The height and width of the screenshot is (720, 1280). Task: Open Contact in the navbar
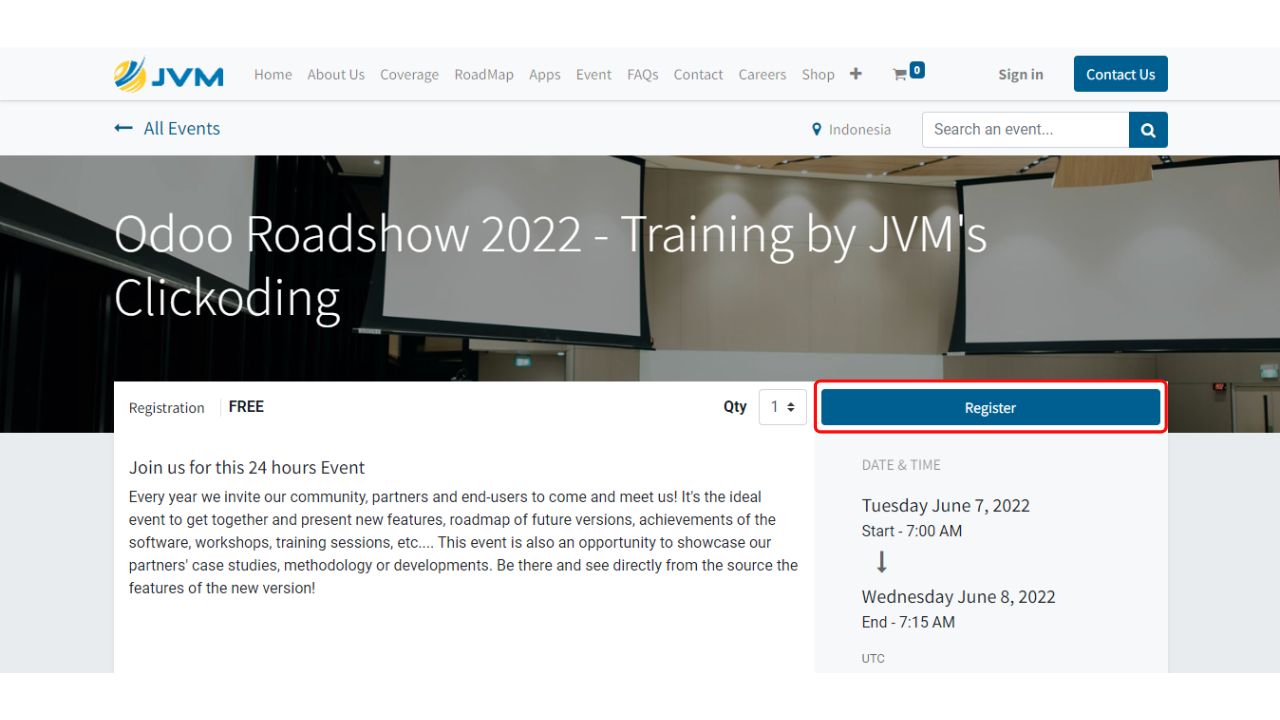coord(698,74)
